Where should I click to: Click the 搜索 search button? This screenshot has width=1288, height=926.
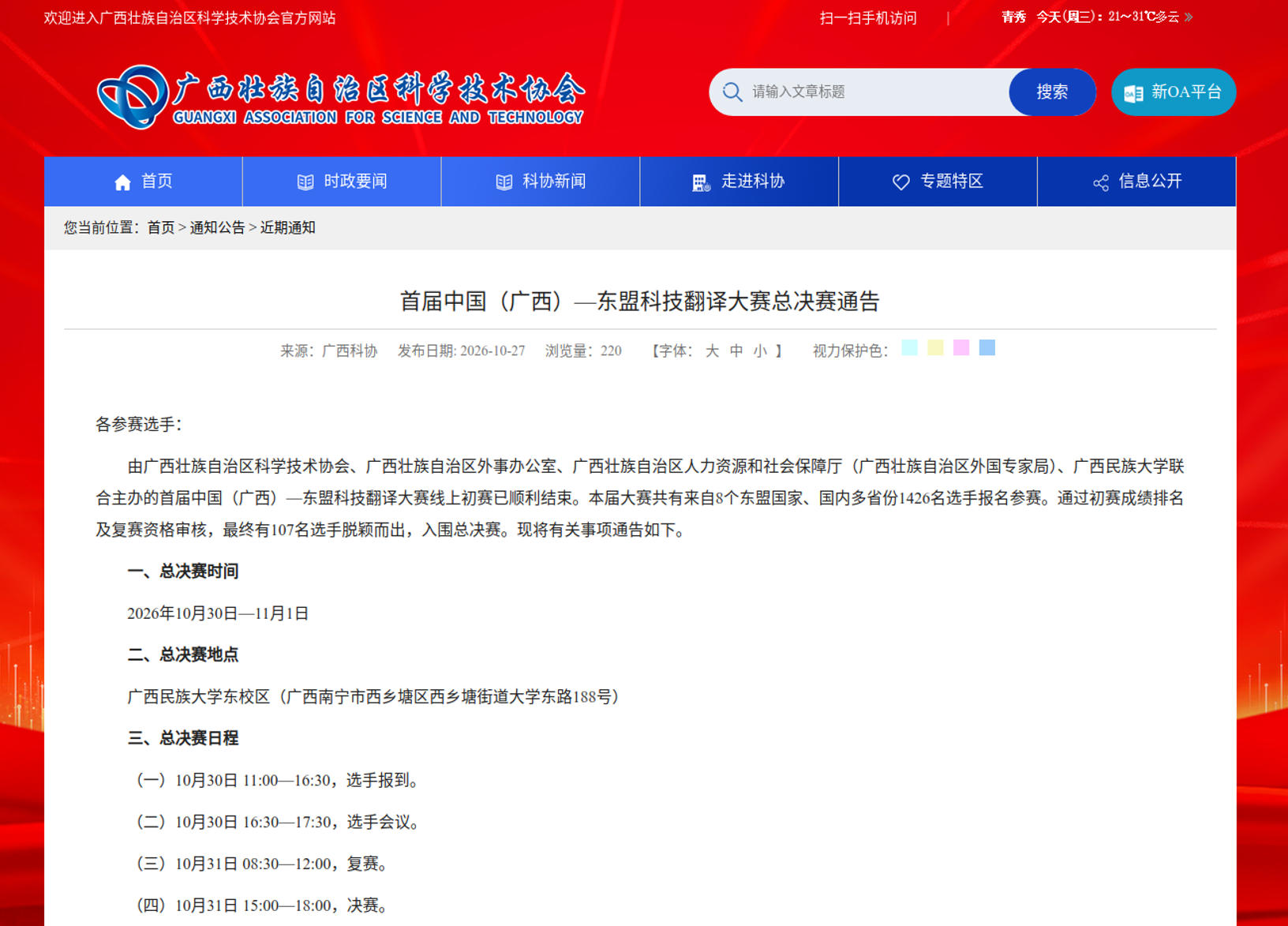(1052, 92)
